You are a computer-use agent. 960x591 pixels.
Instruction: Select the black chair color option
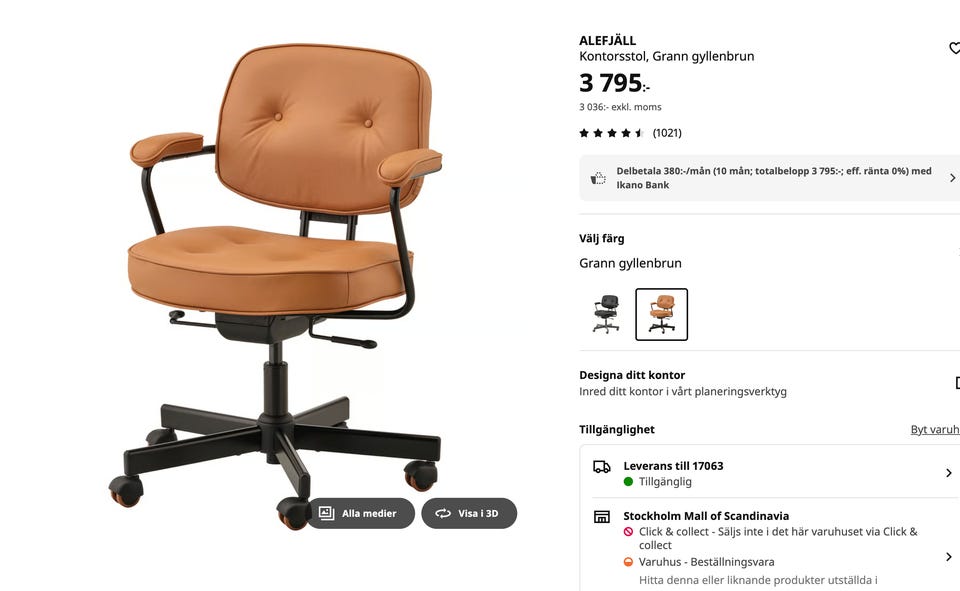click(x=606, y=314)
